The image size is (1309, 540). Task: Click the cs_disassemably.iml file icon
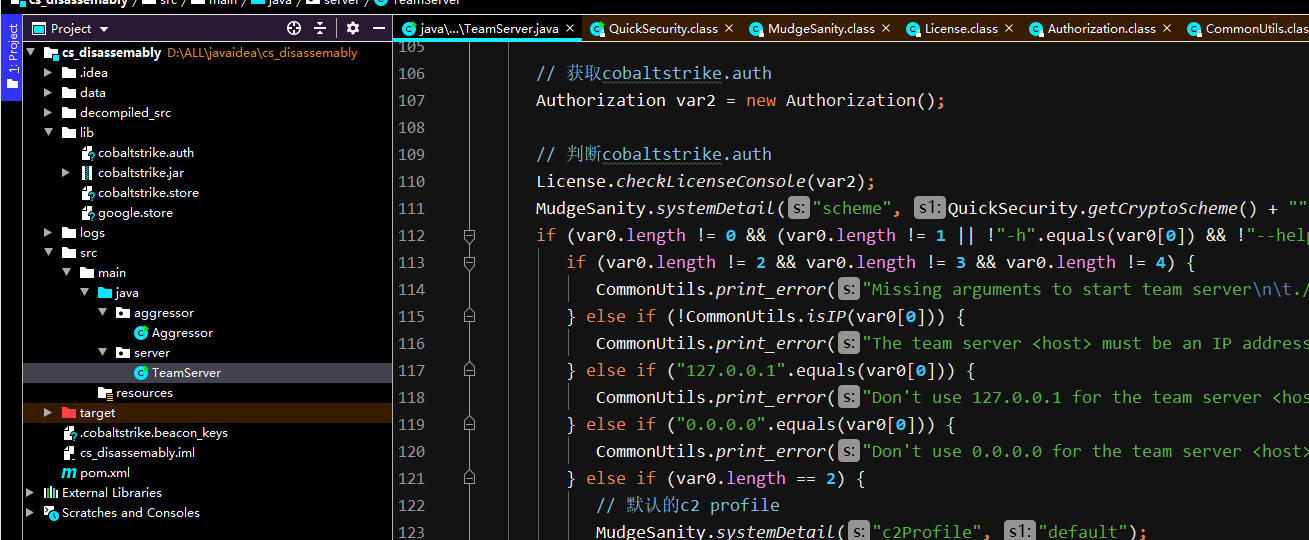click(x=70, y=453)
